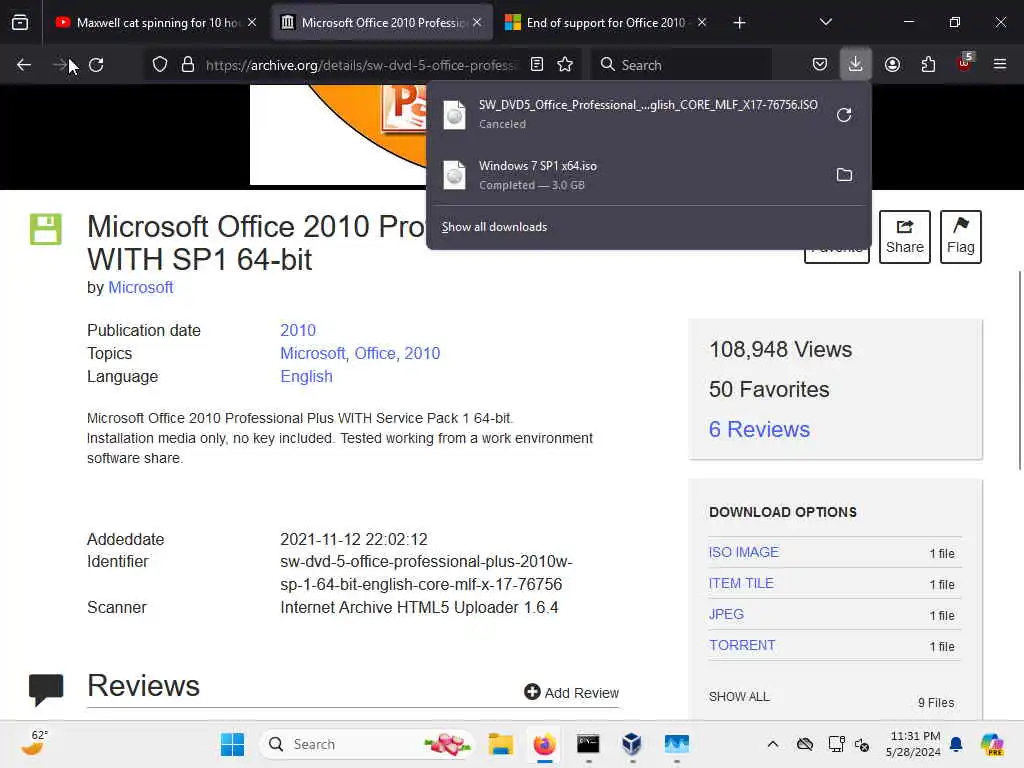The width and height of the screenshot is (1024, 768).
Task: Flag this item
Action: [x=961, y=236]
